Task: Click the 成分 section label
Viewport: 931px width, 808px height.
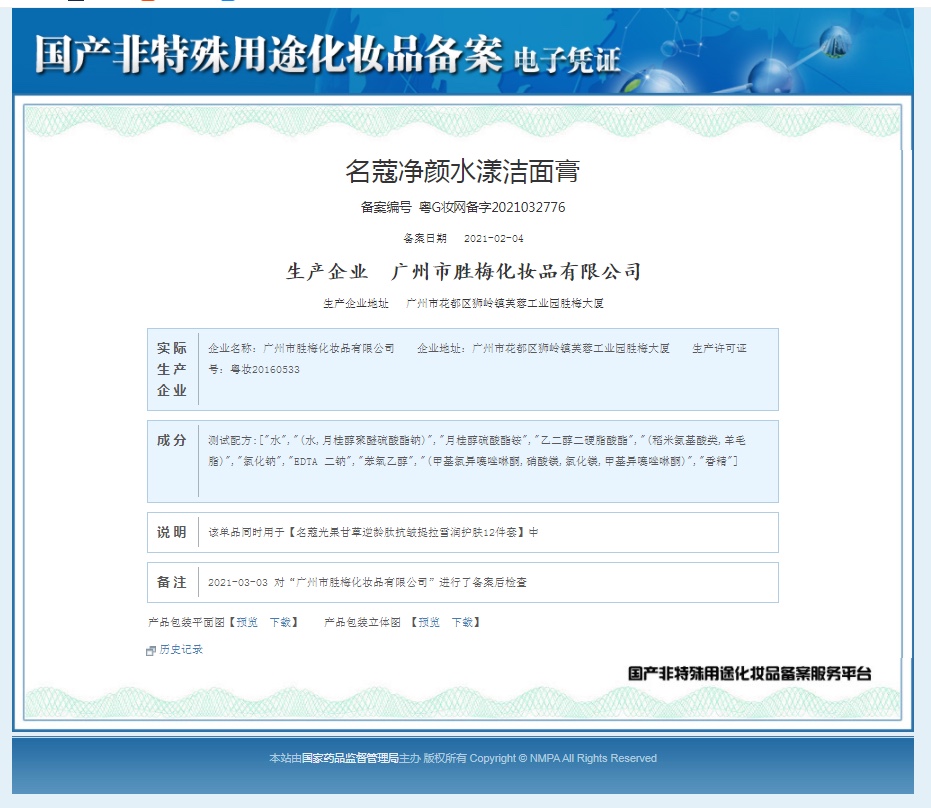Action: click(x=172, y=440)
